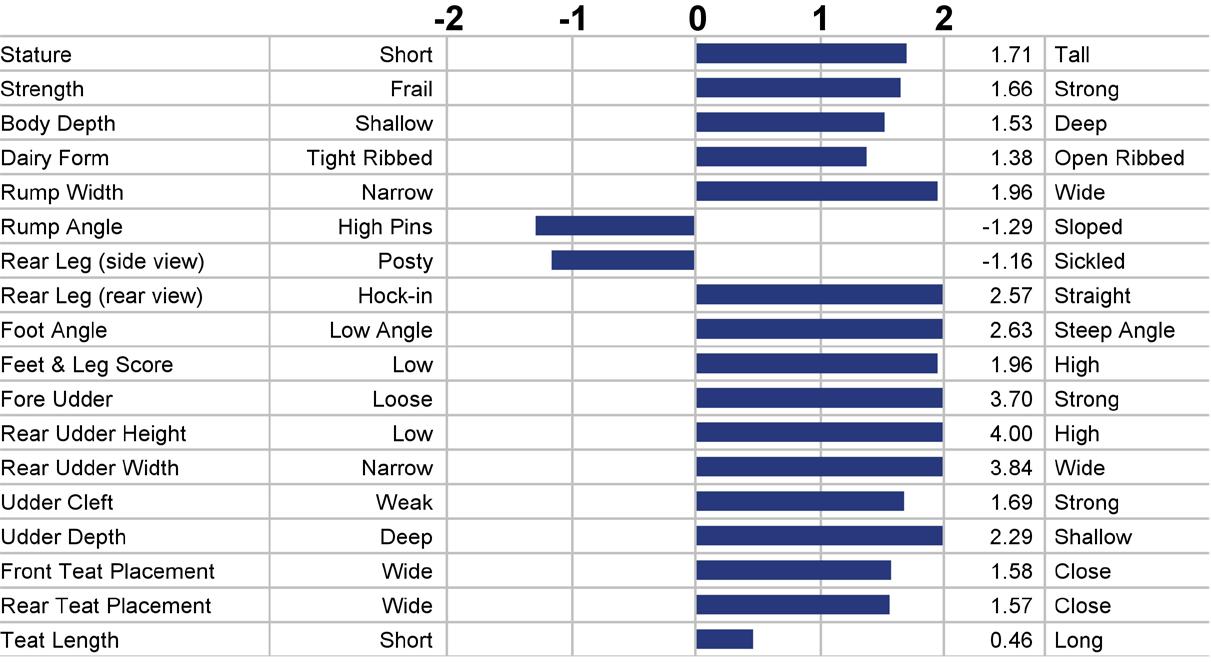Viewport: 1211px width, 662px height.
Task: Select the Udder Depth bar
Action: click(820, 536)
